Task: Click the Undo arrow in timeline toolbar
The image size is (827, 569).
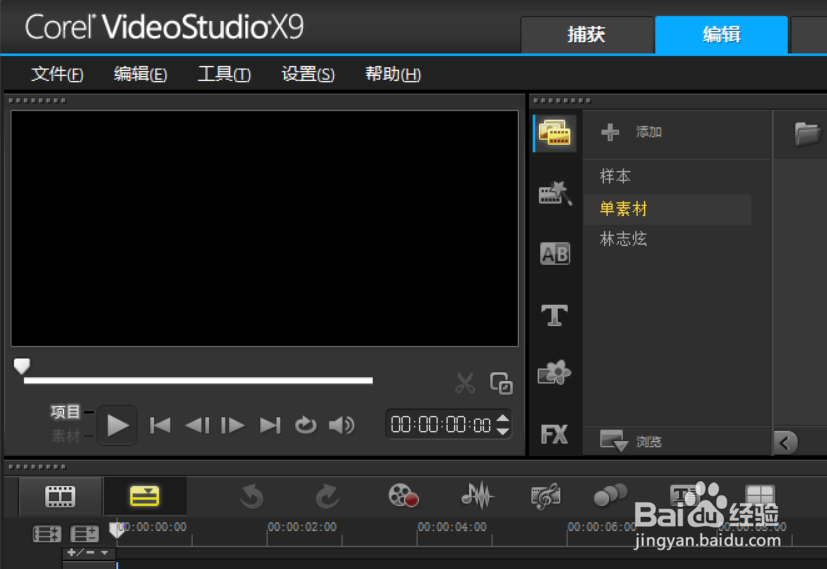Action: pos(252,496)
